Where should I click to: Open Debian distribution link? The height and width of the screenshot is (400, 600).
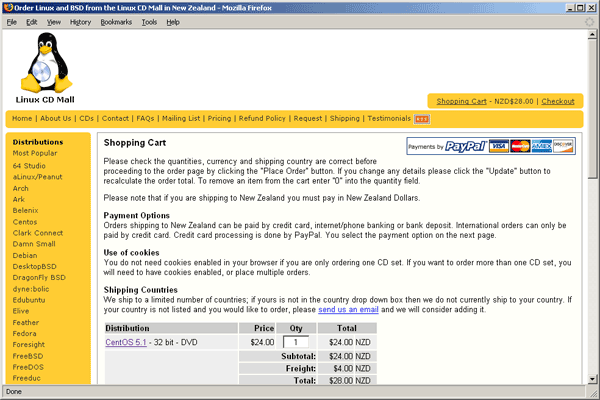[x=25, y=256]
